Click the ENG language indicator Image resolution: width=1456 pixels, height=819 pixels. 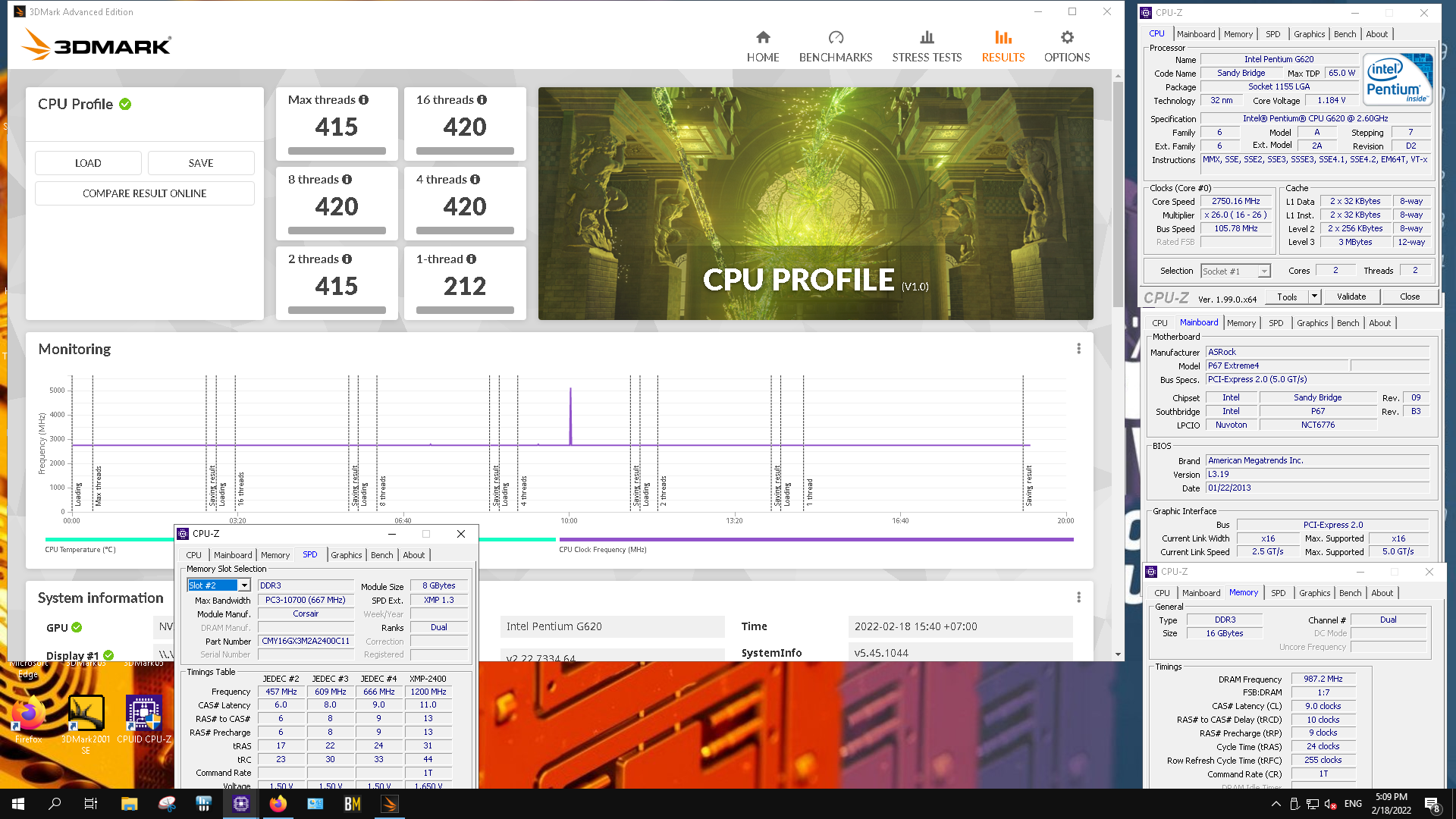[1353, 804]
